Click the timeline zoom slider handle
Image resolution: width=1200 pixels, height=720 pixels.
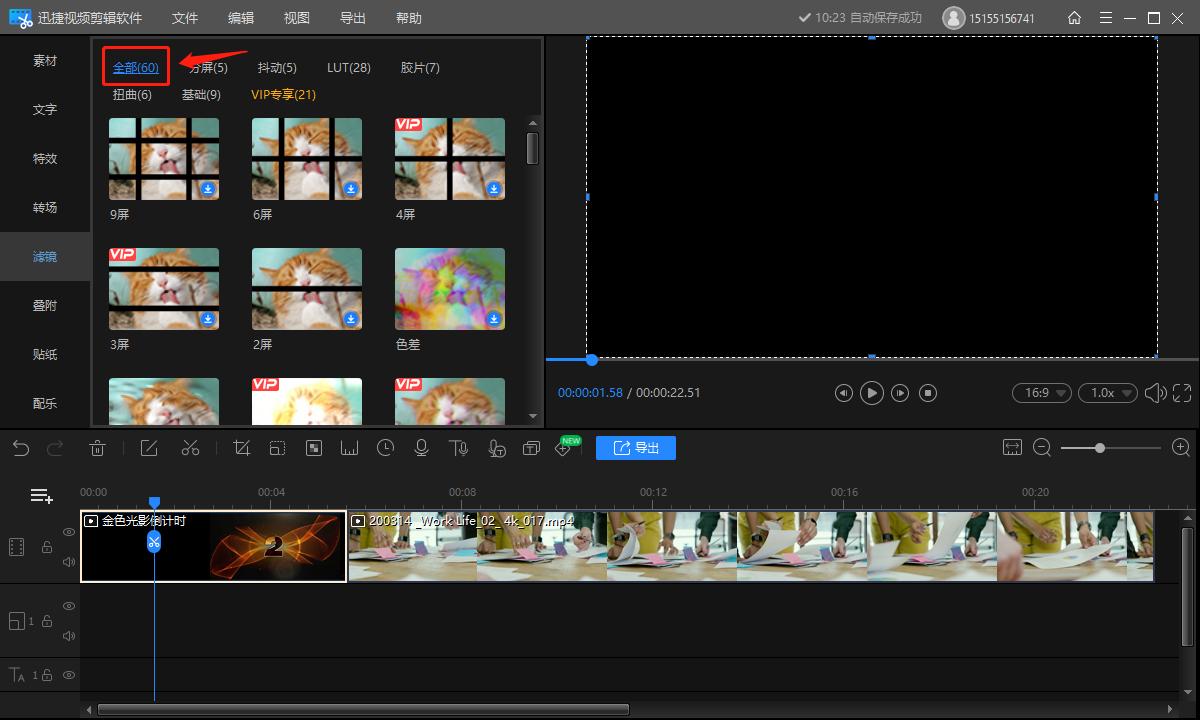coord(1100,448)
